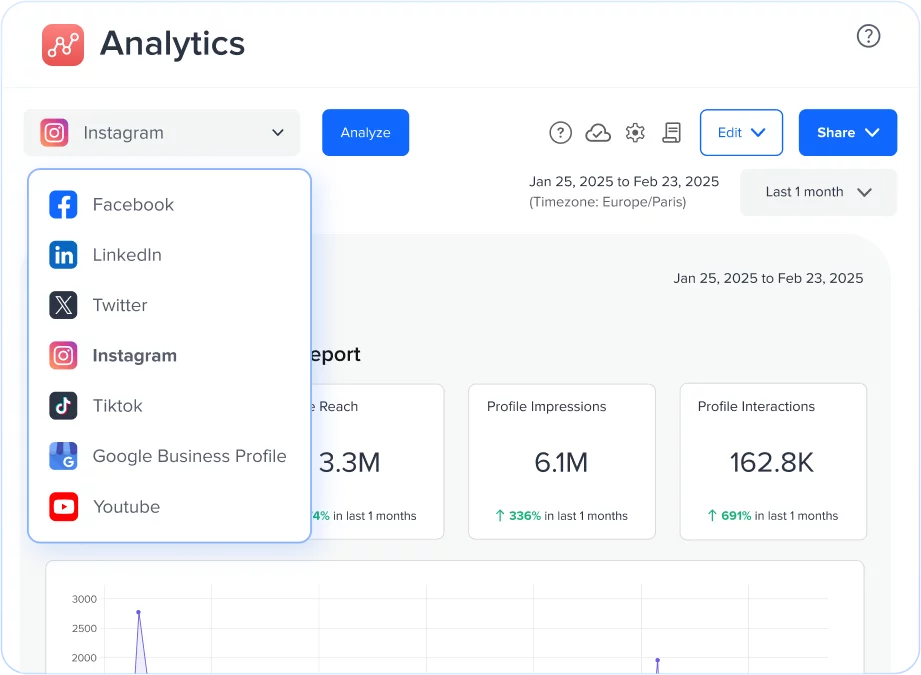The width and height of the screenshot is (921, 675).
Task: Open the Edit dropdown
Action: click(x=741, y=132)
